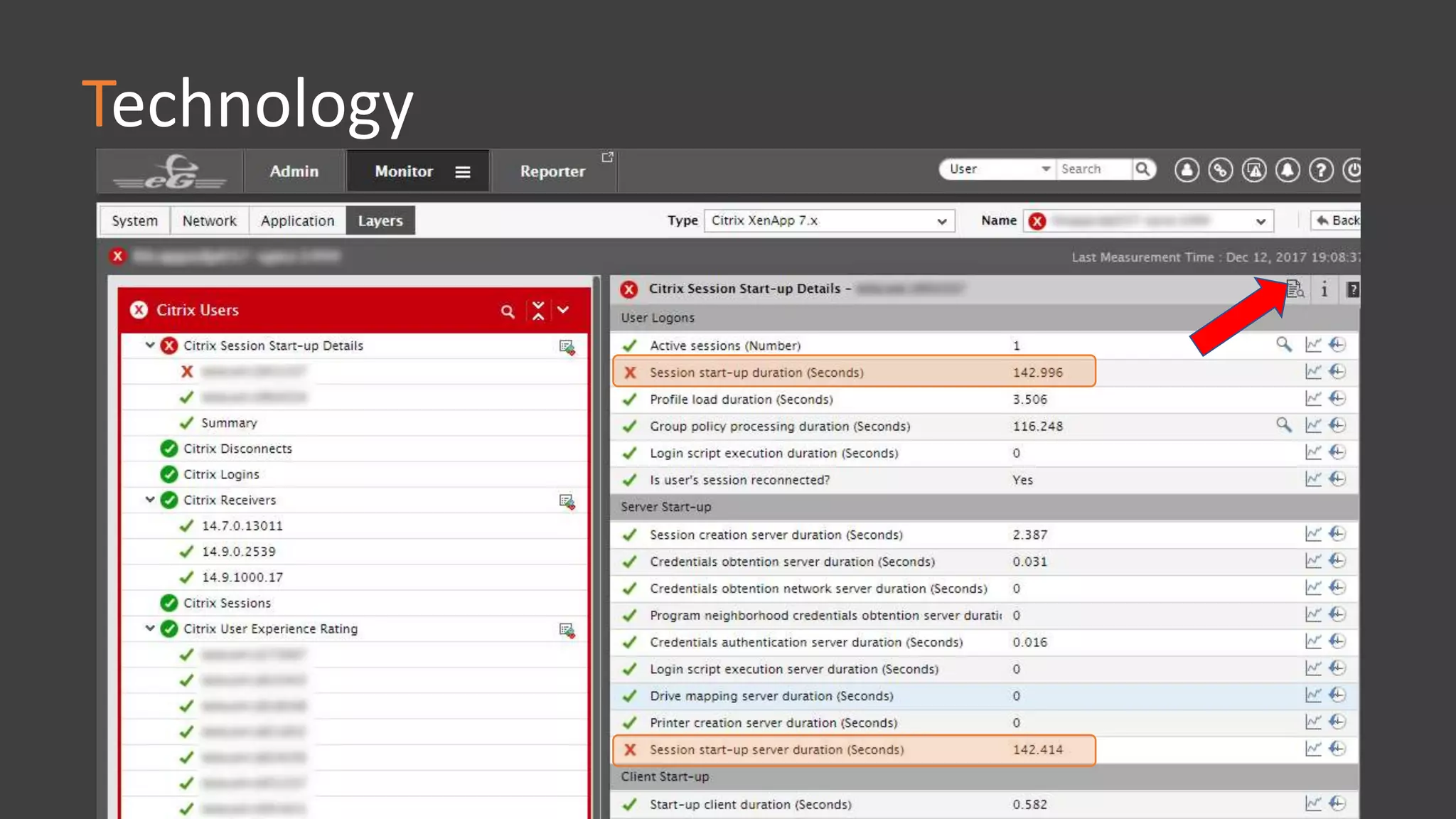Click magnifier icon for Active sessions row
1456x819 pixels.
pos(1283,345)
